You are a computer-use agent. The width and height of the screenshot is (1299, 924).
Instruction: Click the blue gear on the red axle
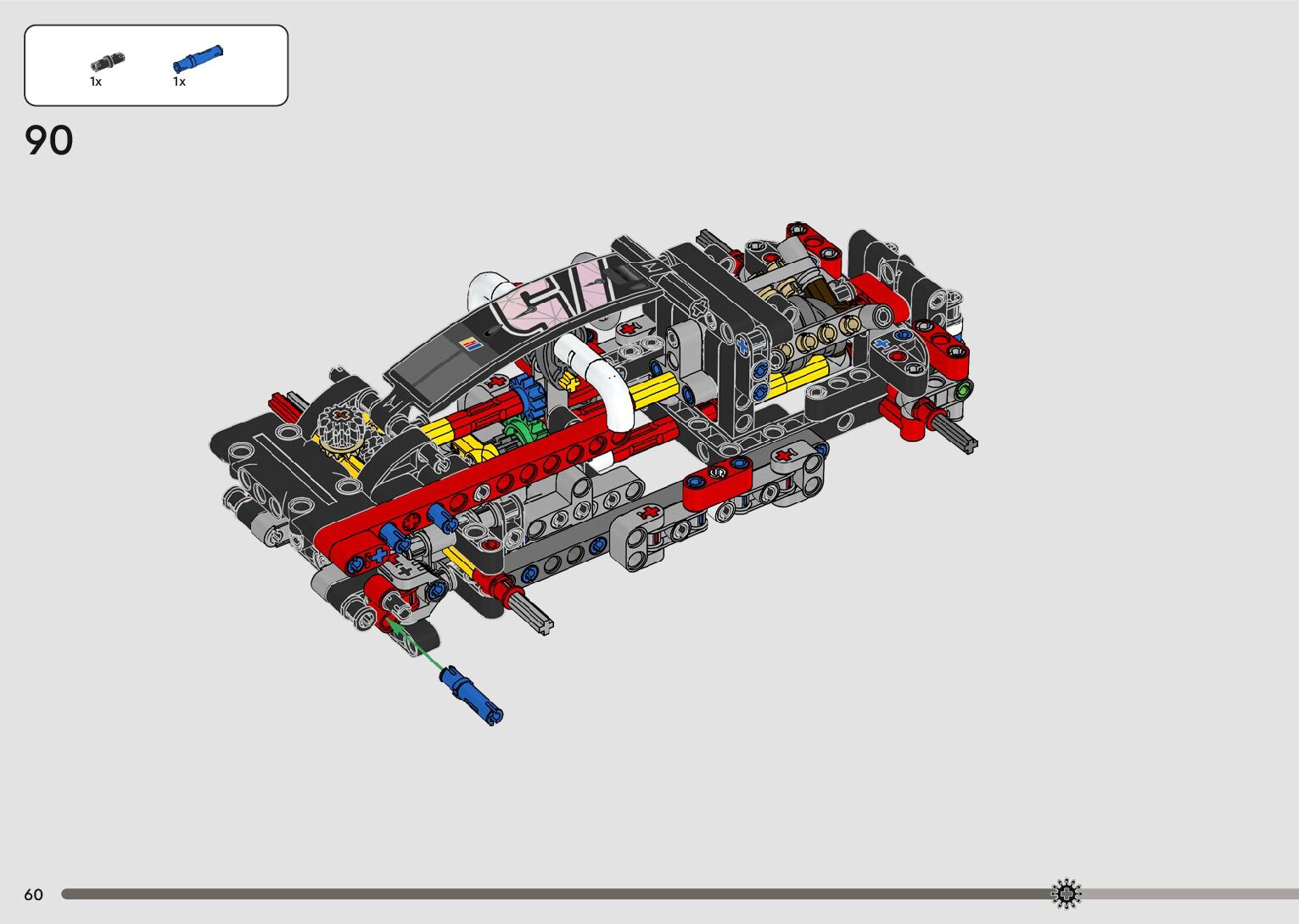pyautogui.click(x=529, y=395)
